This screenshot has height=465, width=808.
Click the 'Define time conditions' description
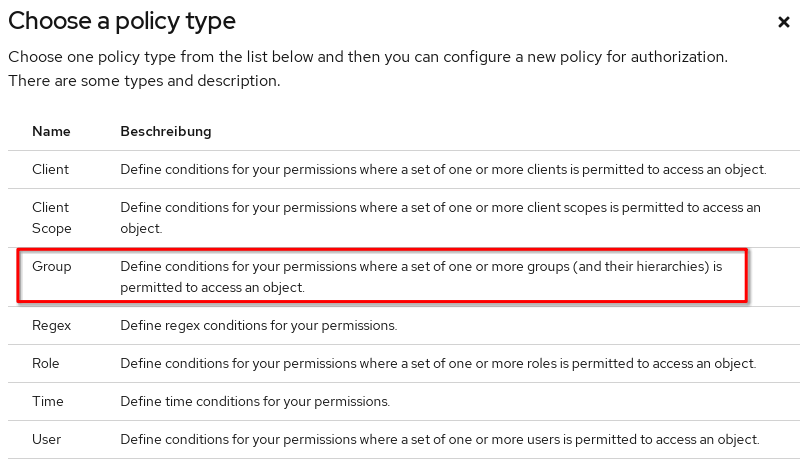tap(255, 401)
